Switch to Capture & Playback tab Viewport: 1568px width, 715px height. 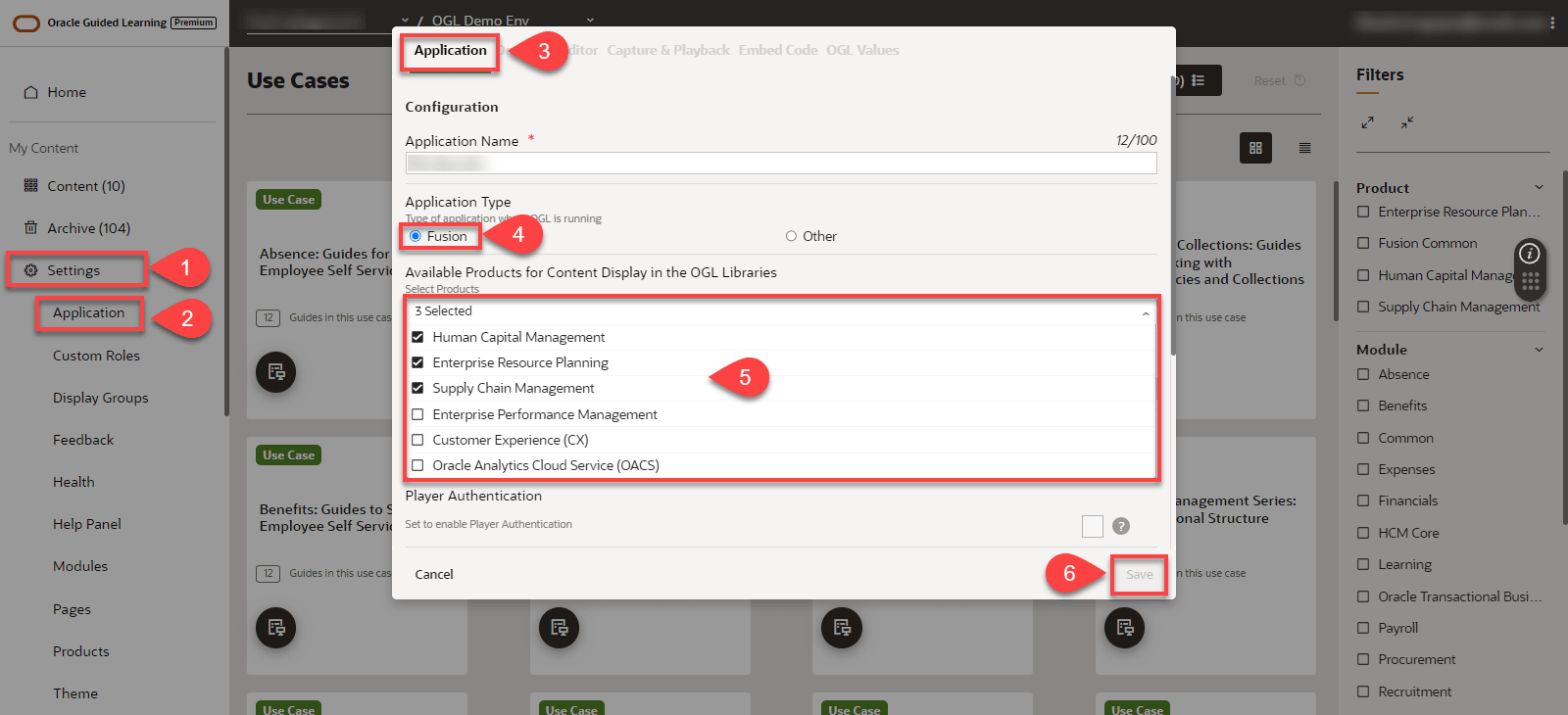click(667, 50)
